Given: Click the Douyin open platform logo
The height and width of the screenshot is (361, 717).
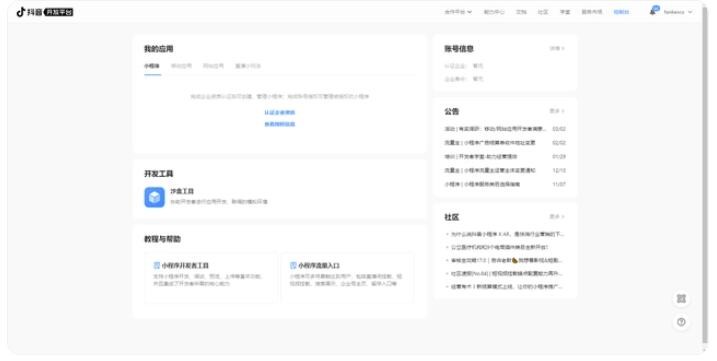Looking at the screenshot, I should coord(45,12).
